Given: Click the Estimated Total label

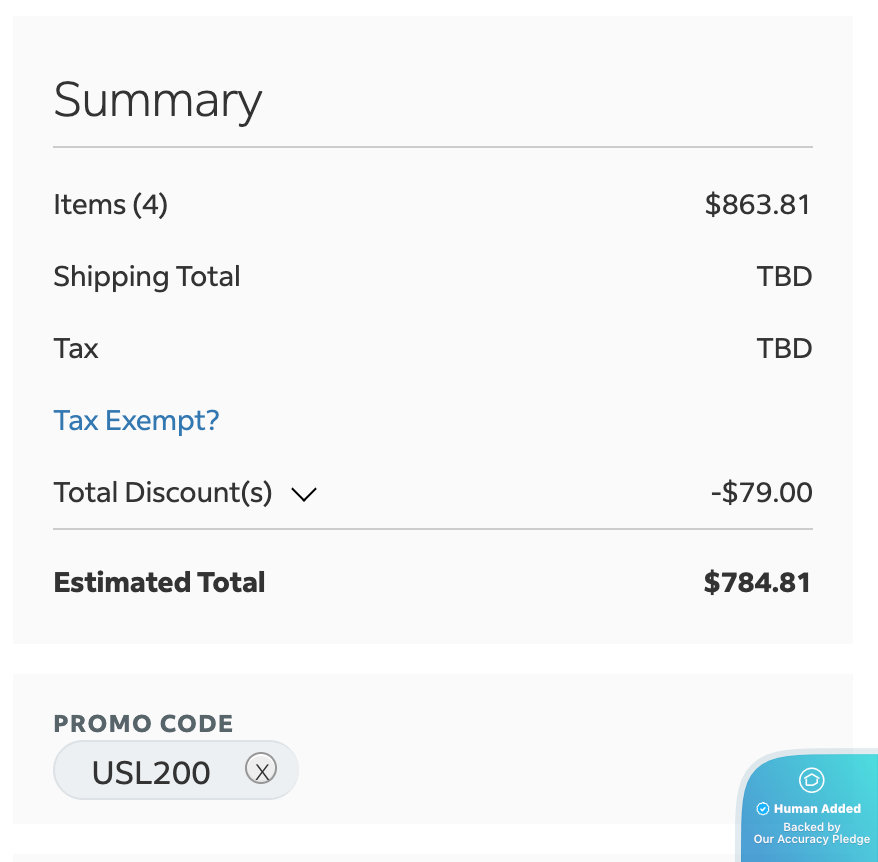Looking at the screenshot, I should pyautogui.click(x=159, y=582).
